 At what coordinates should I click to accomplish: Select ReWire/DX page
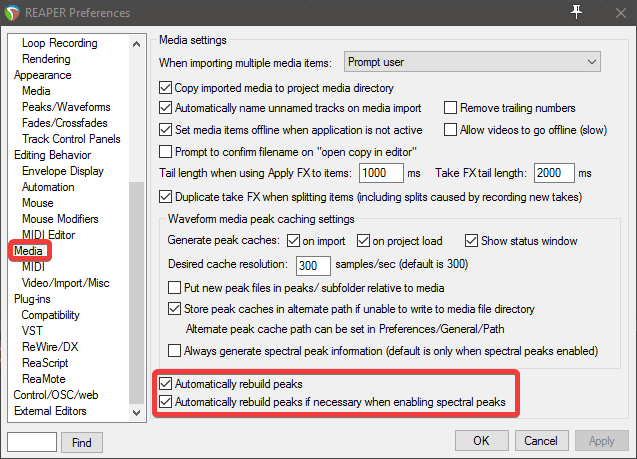[x=50, y=347]
